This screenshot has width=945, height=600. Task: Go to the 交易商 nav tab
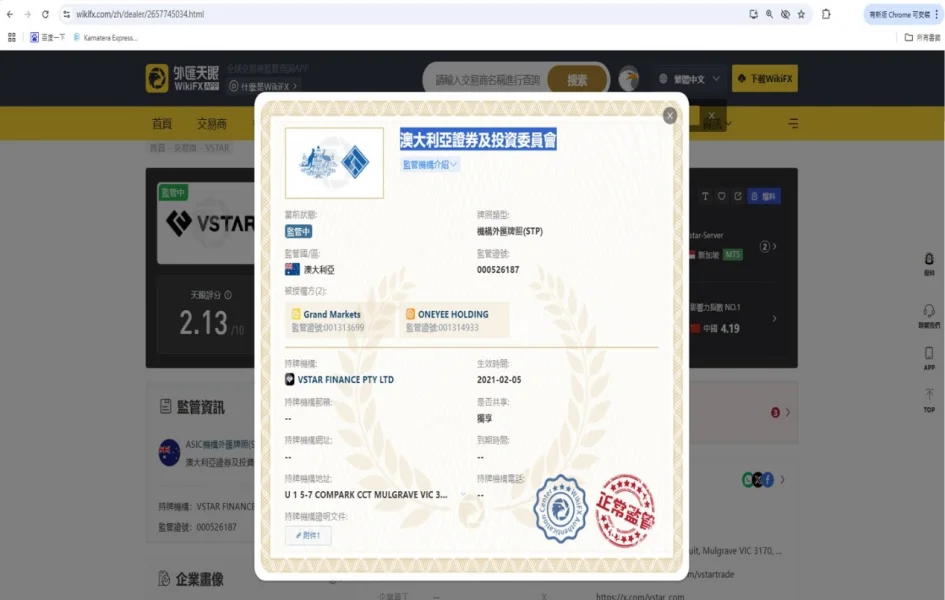pos(212,123)
